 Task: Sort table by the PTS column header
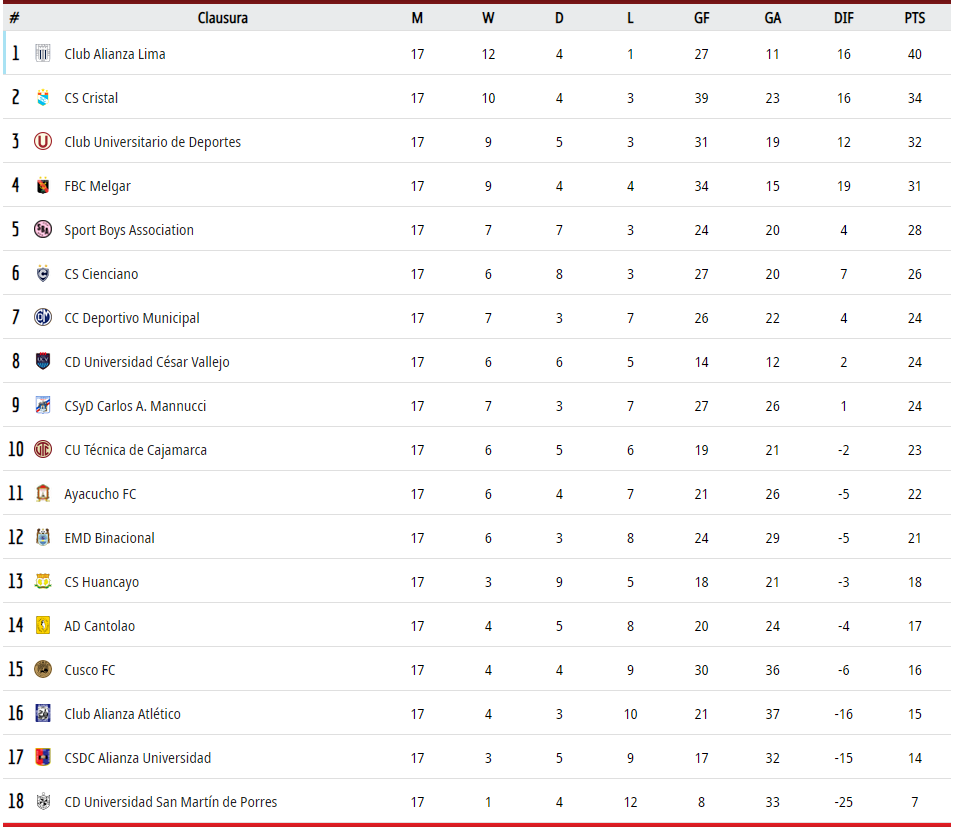pos(914,18)
